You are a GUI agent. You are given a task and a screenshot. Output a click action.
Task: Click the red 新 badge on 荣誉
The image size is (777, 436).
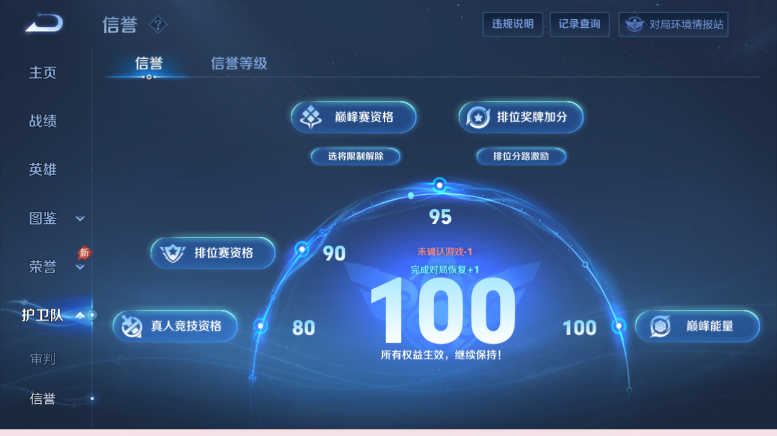point(84,253)
